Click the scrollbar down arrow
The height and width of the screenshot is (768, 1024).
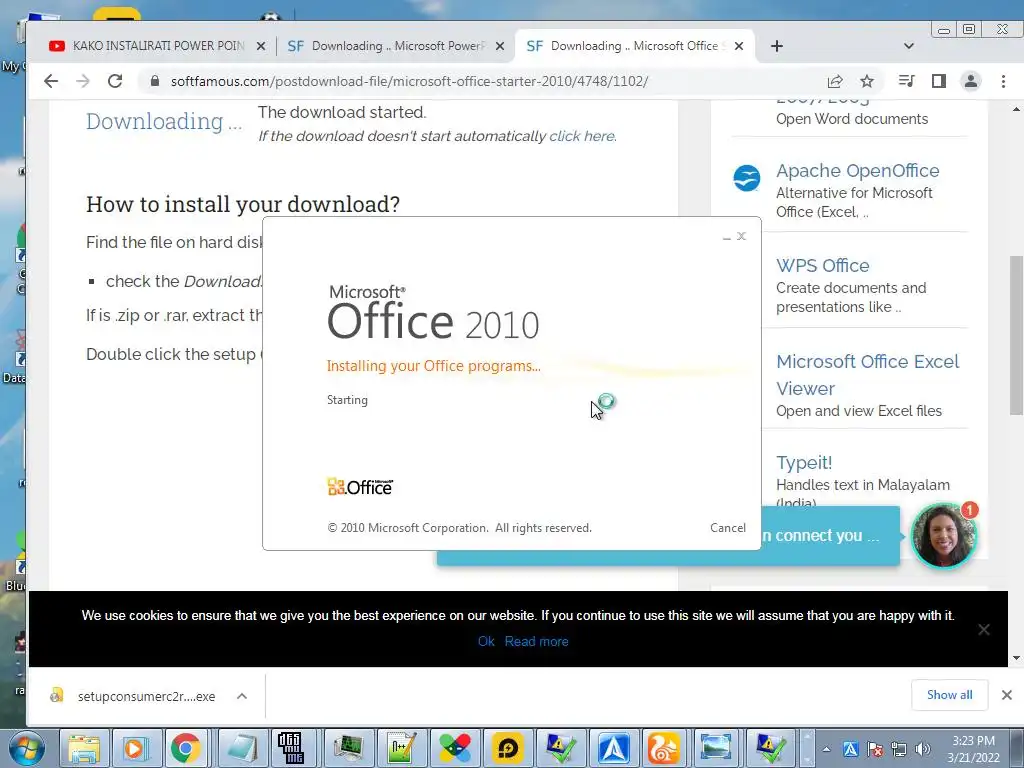[1016, 658]
